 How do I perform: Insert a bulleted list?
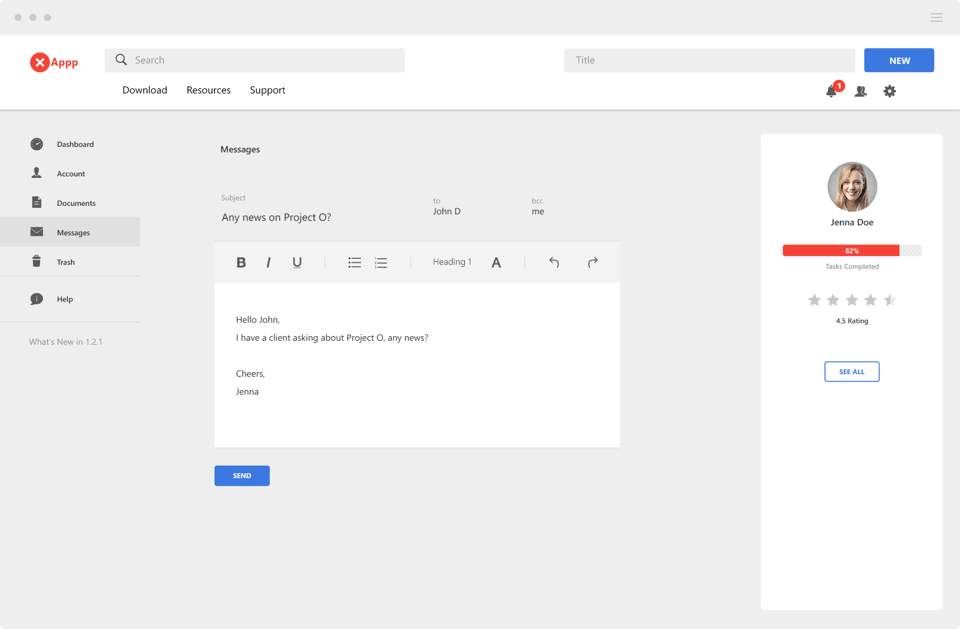click(354, 263)
